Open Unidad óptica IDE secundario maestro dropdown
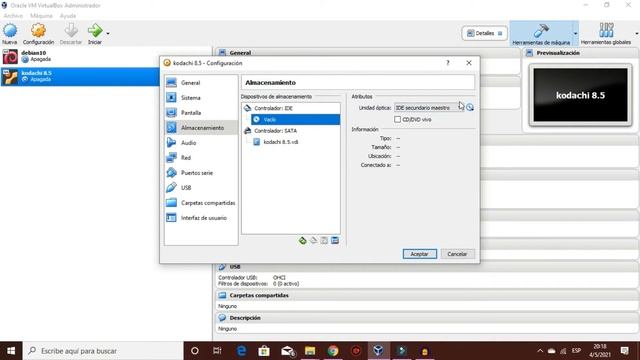The image size is (640, 360). point(429,108)
